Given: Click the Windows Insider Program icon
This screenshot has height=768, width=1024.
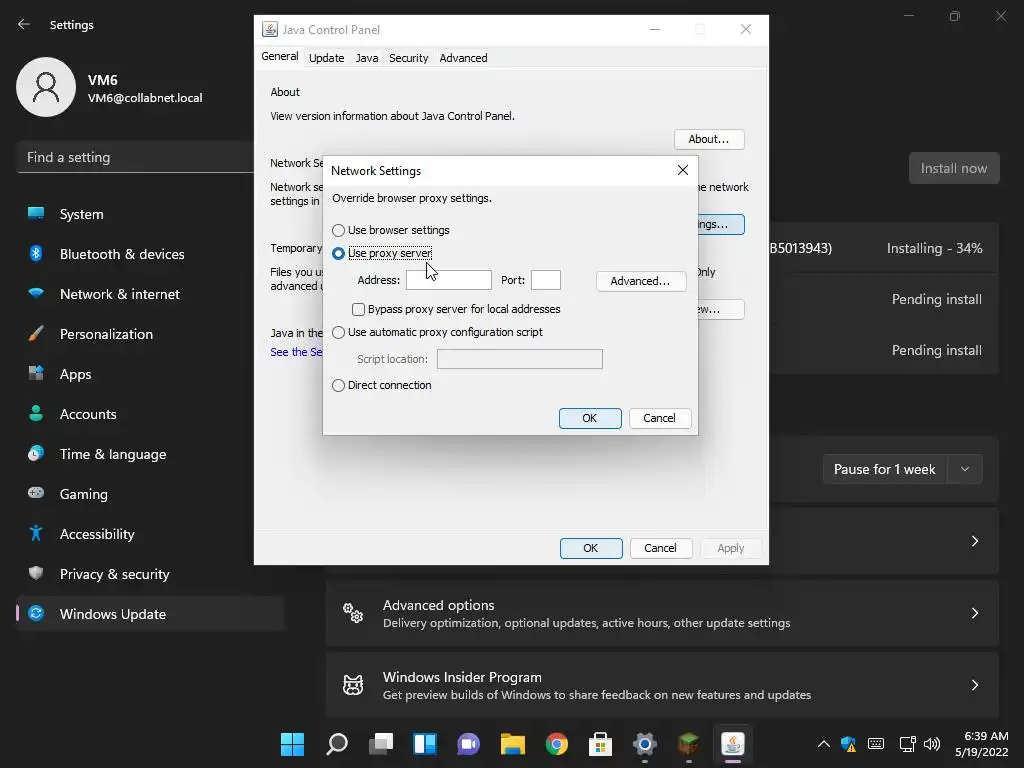Looking at the screenshot, I should [x=353, y=685].
